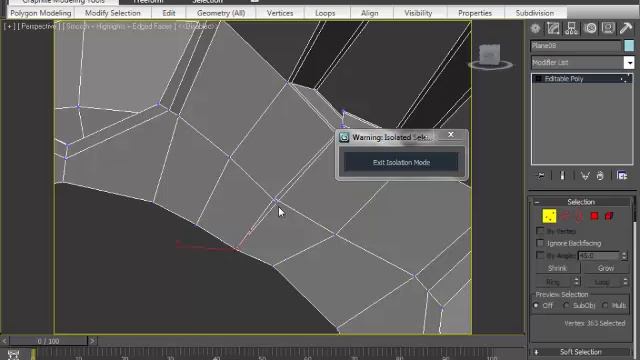Viewport: 640px width, 360px height.
Task: Enable the By Angle checkbox
Action: (540, 256)
